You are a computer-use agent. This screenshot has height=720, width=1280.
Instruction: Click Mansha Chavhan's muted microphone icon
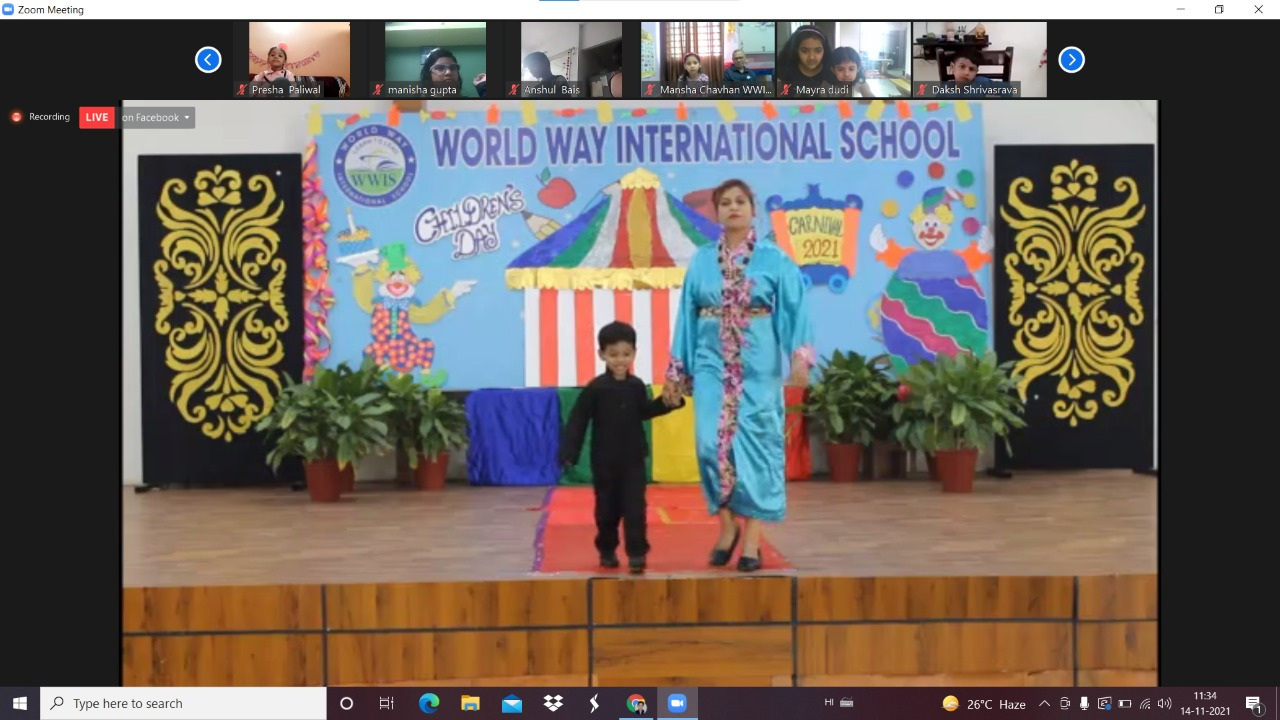point(651,90)
